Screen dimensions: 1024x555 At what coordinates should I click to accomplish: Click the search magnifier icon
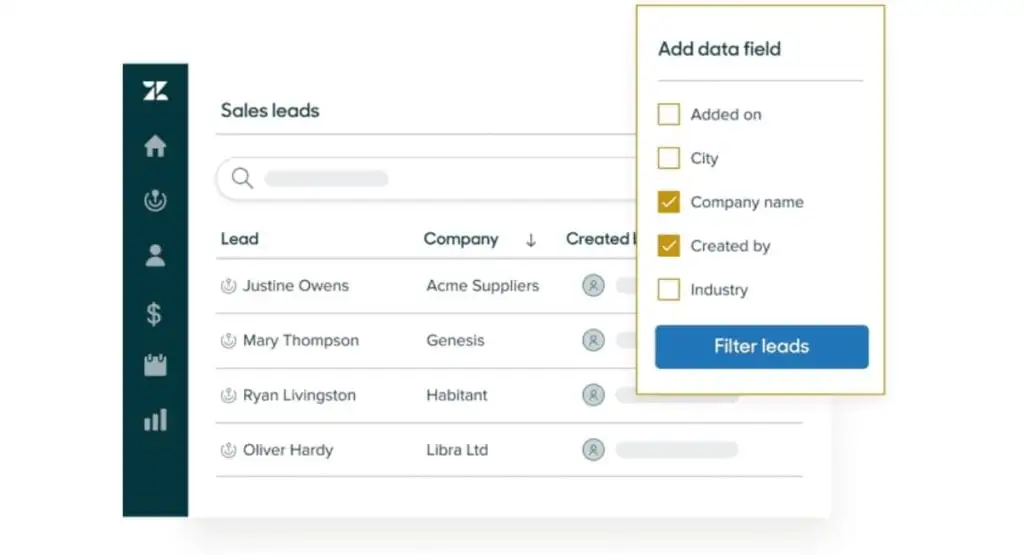click(x=242, y=178)
